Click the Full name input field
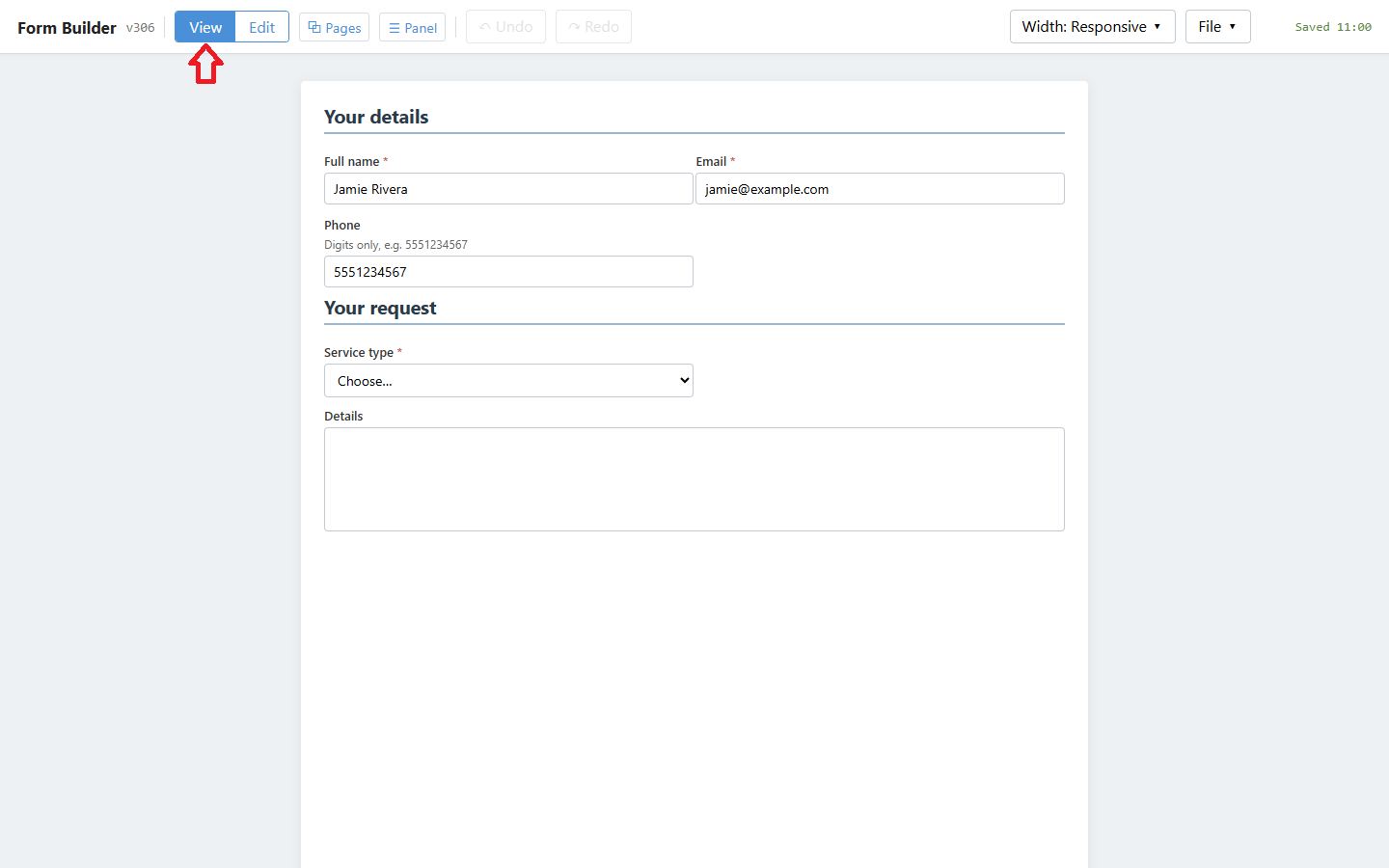Viewport: 1389px width, 868px height. tap(508, 189)
